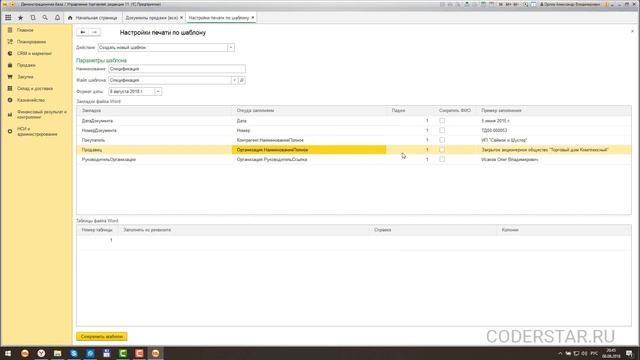This screenshot has width=640, height=360.
Task: Click the Закладка column header
Action: coord(154,111)
